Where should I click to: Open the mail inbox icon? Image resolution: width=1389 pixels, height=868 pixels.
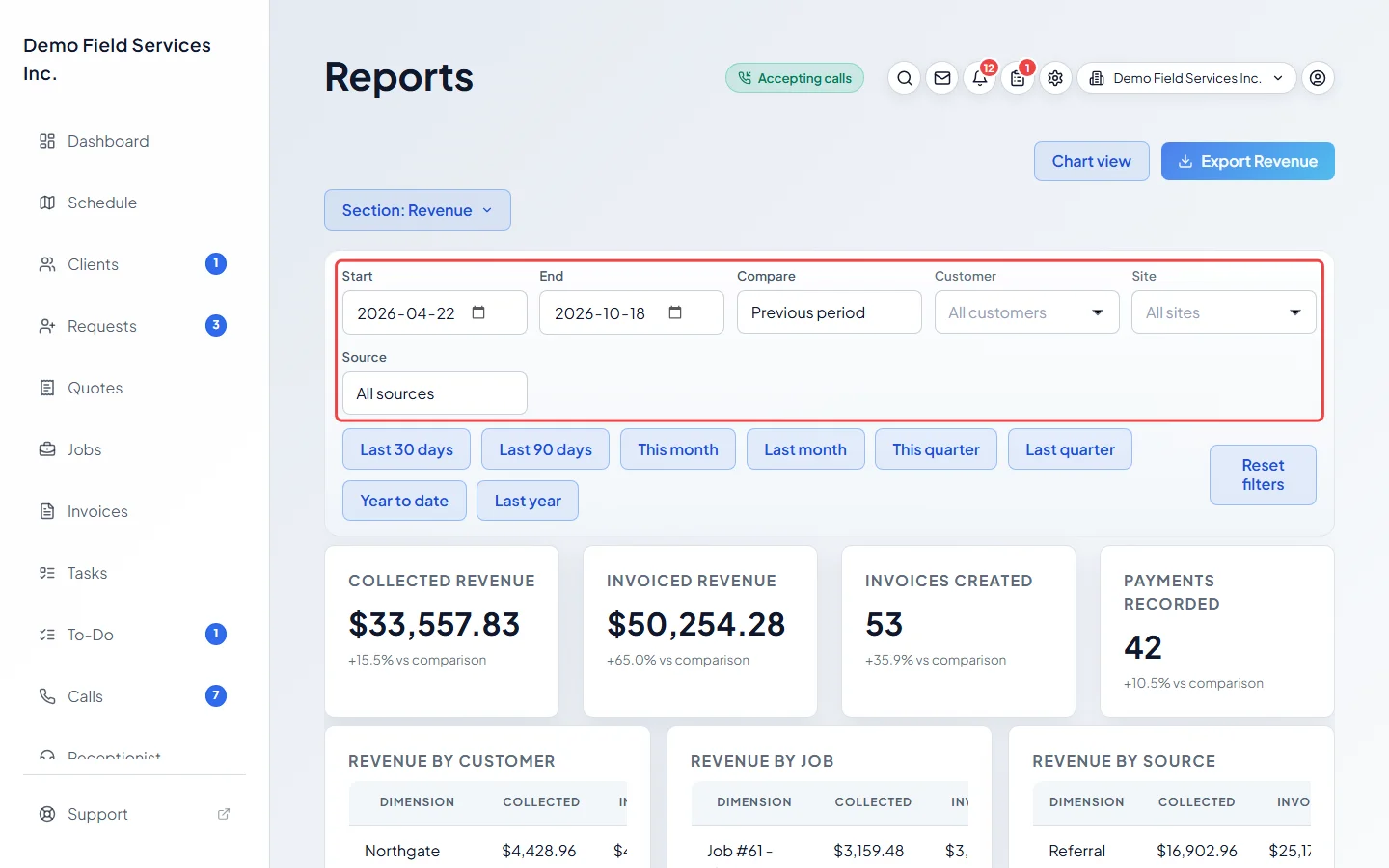pyautogui.click(x=942, y=78)
